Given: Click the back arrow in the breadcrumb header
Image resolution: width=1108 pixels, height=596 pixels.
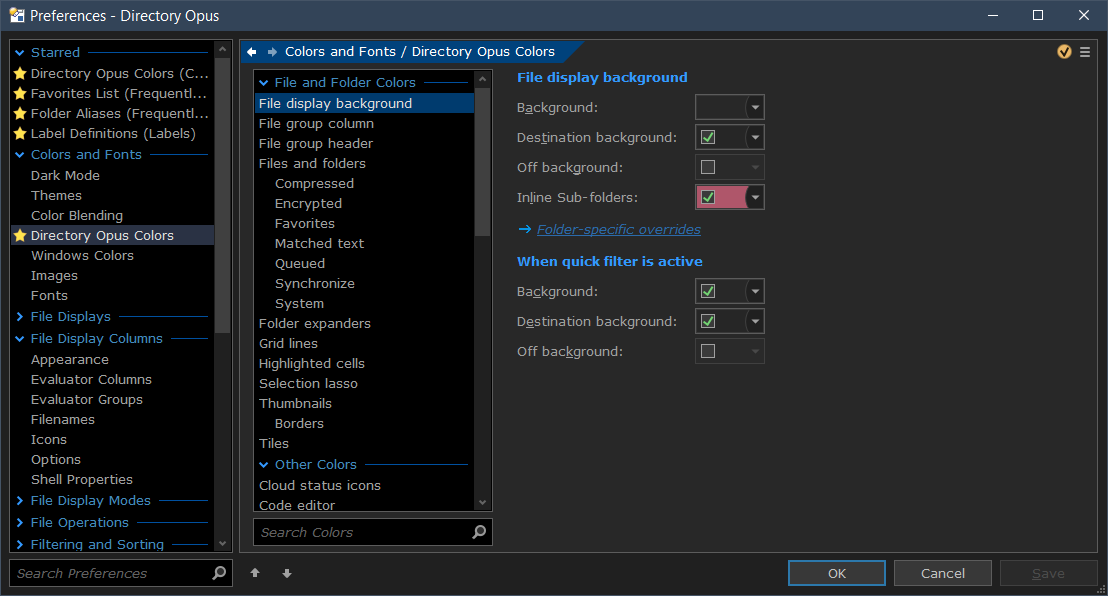Looking at the screenshot, I should pyautogui.click(x=252, y=52).
